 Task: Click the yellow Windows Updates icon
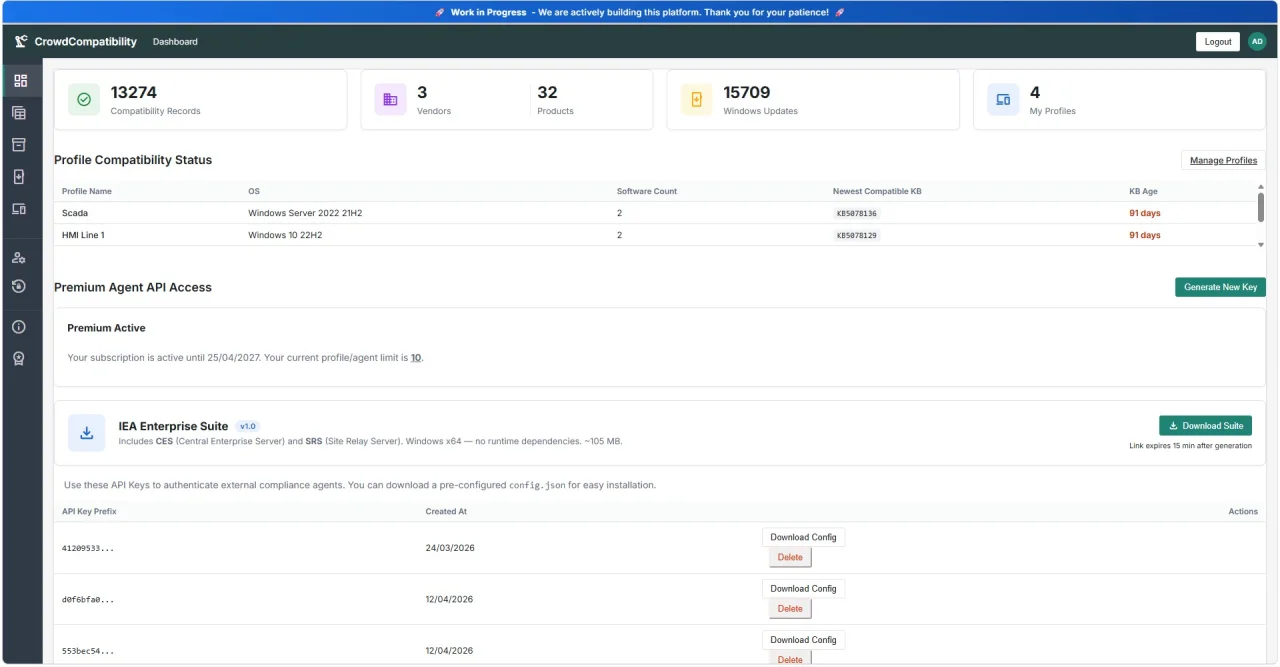(697, 100)
